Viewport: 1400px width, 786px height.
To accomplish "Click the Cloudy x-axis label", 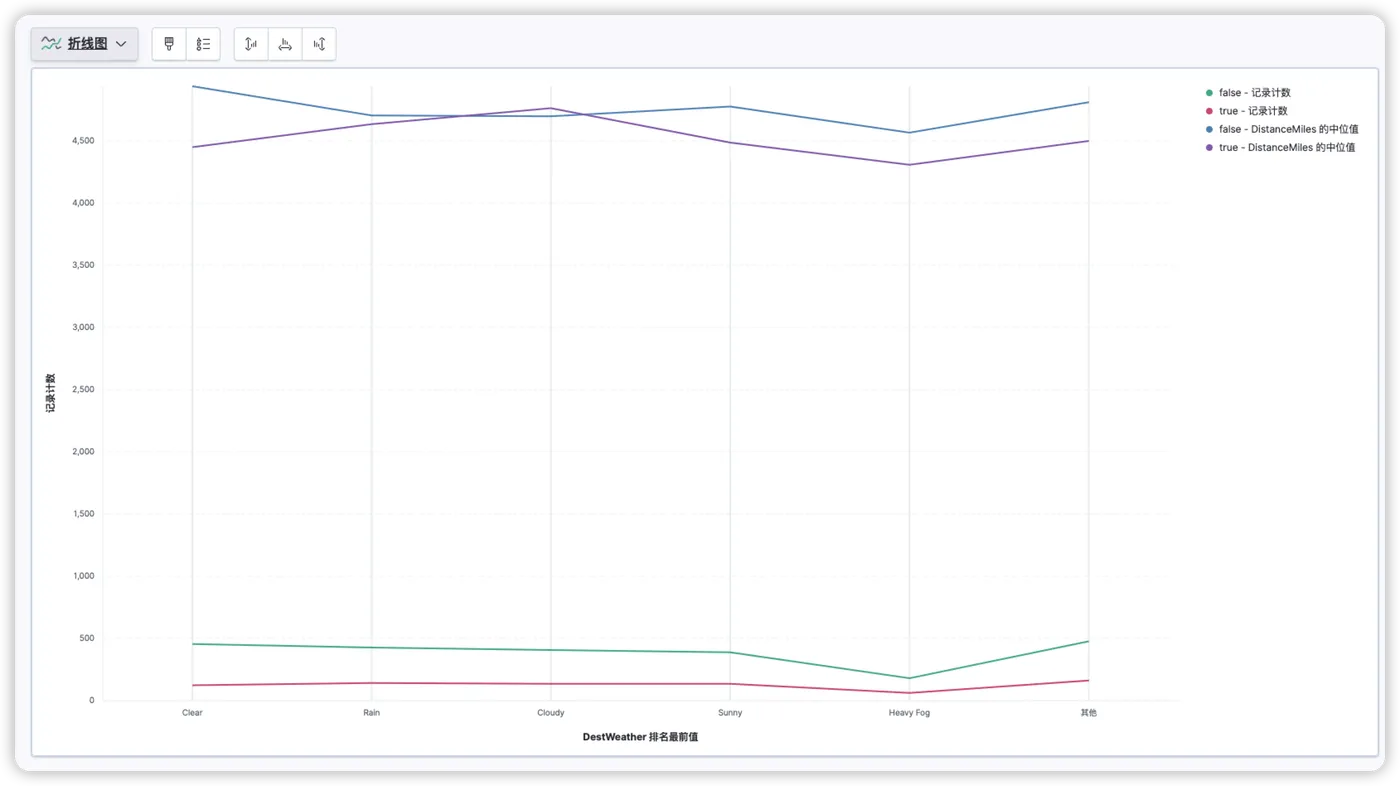I will [x=550, y=713].
